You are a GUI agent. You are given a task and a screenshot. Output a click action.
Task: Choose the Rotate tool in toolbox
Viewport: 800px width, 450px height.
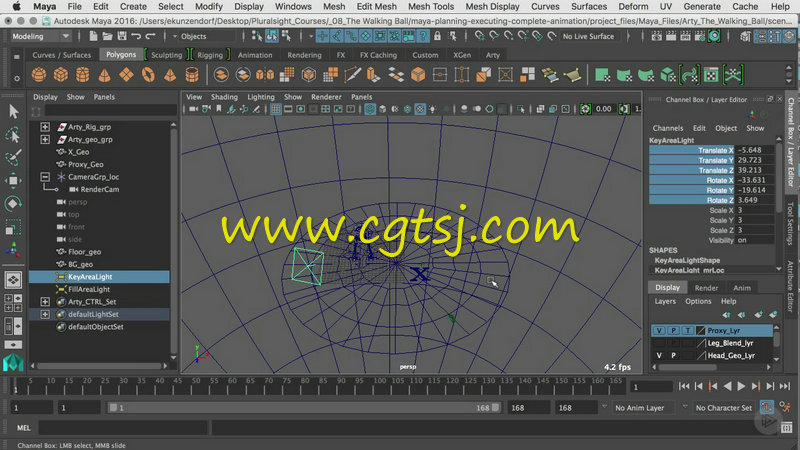(x=13, y=204)
